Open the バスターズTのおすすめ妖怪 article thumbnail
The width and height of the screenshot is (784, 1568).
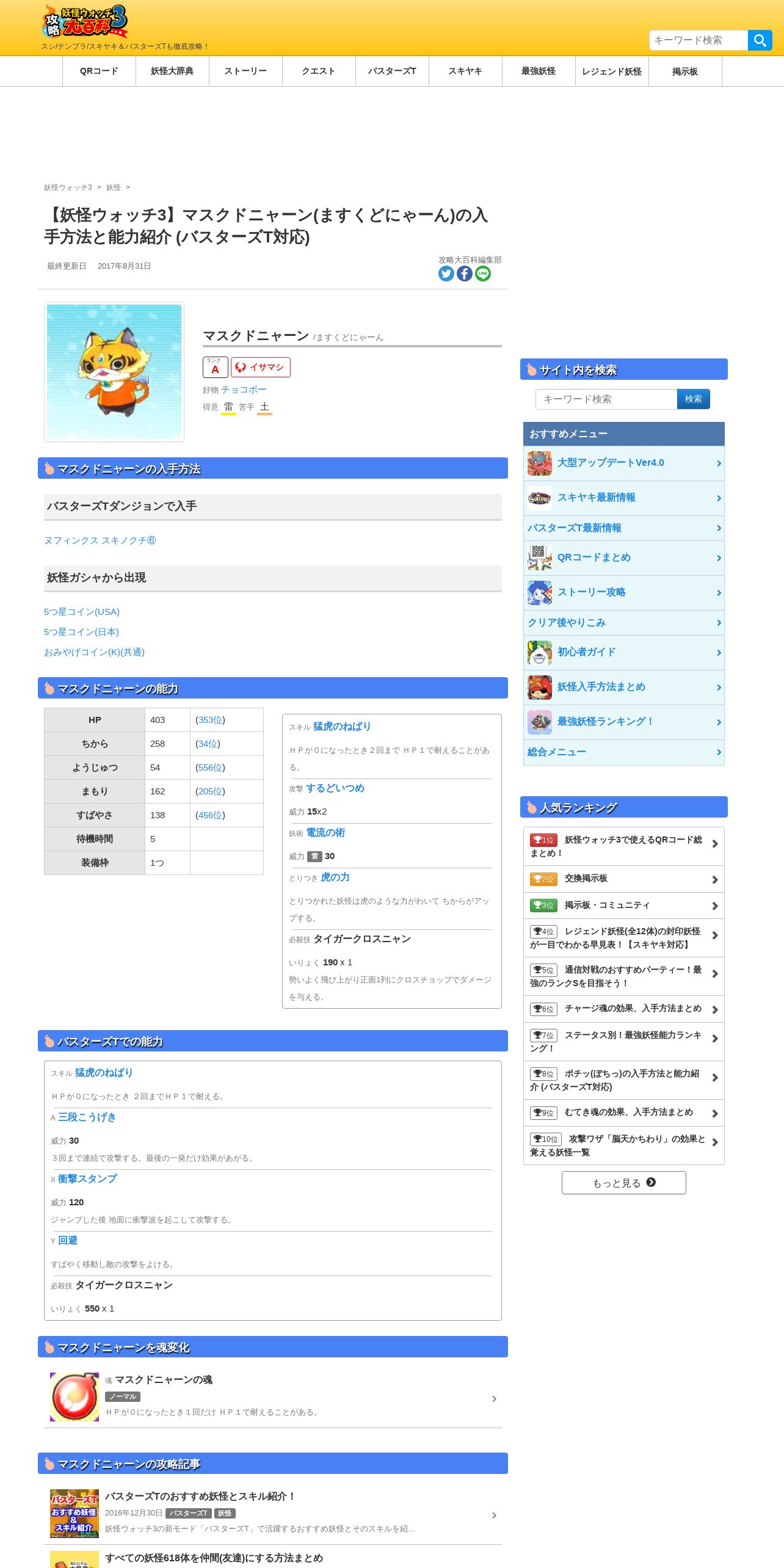point(74,1514)
